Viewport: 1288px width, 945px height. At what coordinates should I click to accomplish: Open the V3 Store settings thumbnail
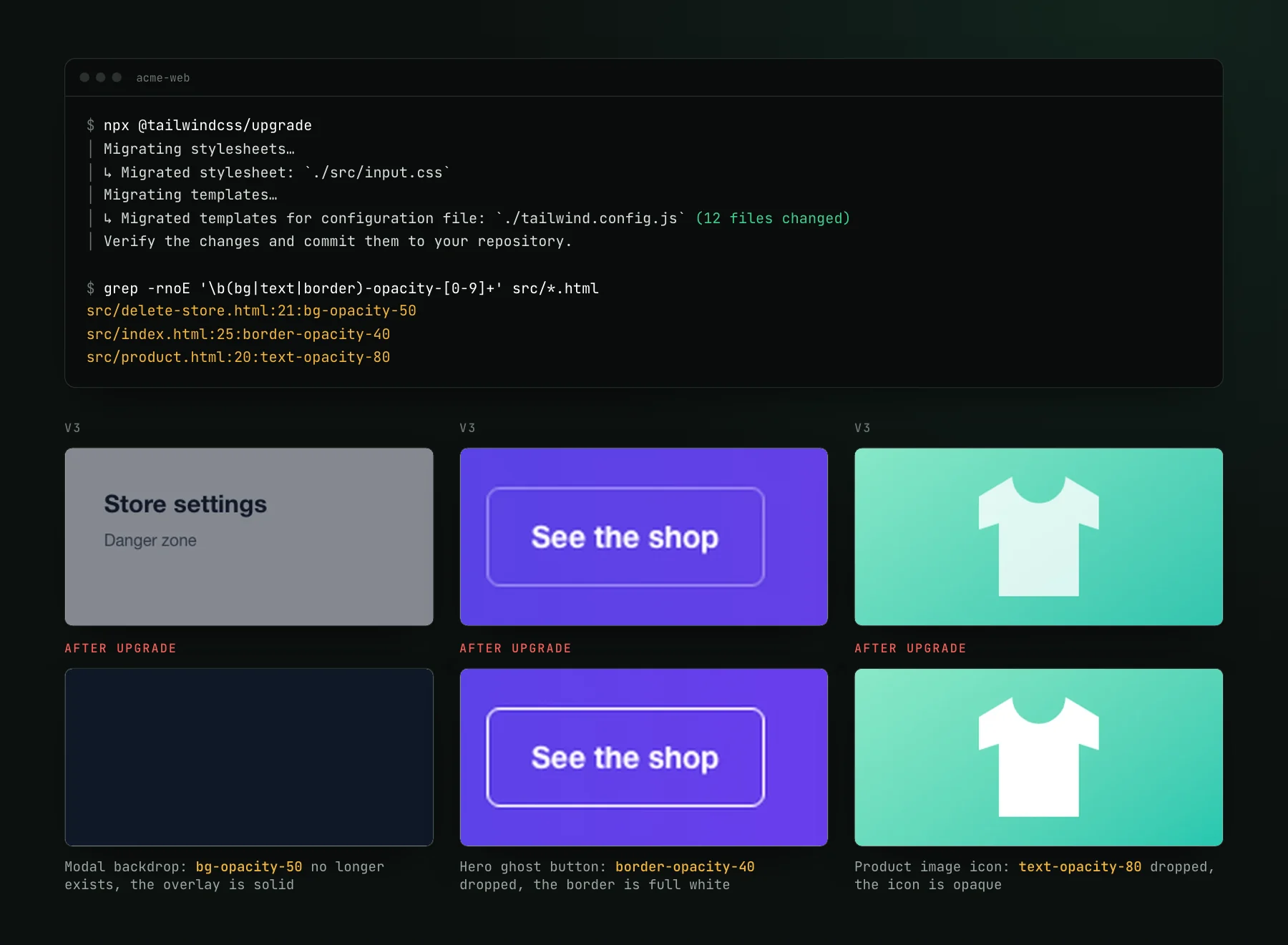tap(249, 537)
